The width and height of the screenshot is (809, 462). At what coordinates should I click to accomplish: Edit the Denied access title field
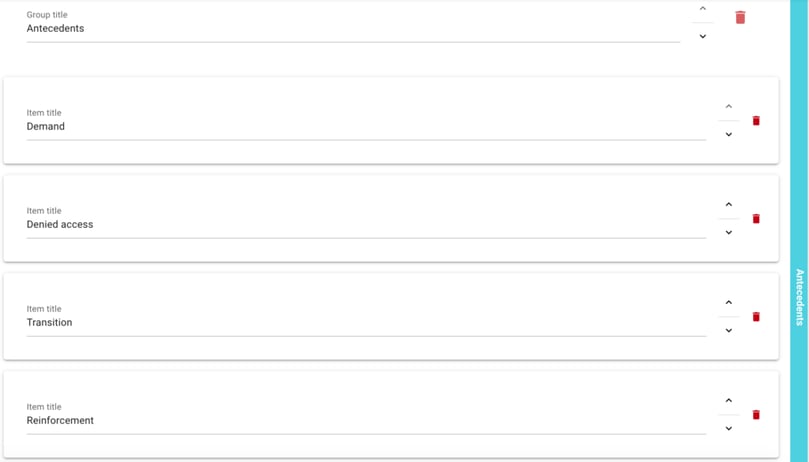(365, 225)
